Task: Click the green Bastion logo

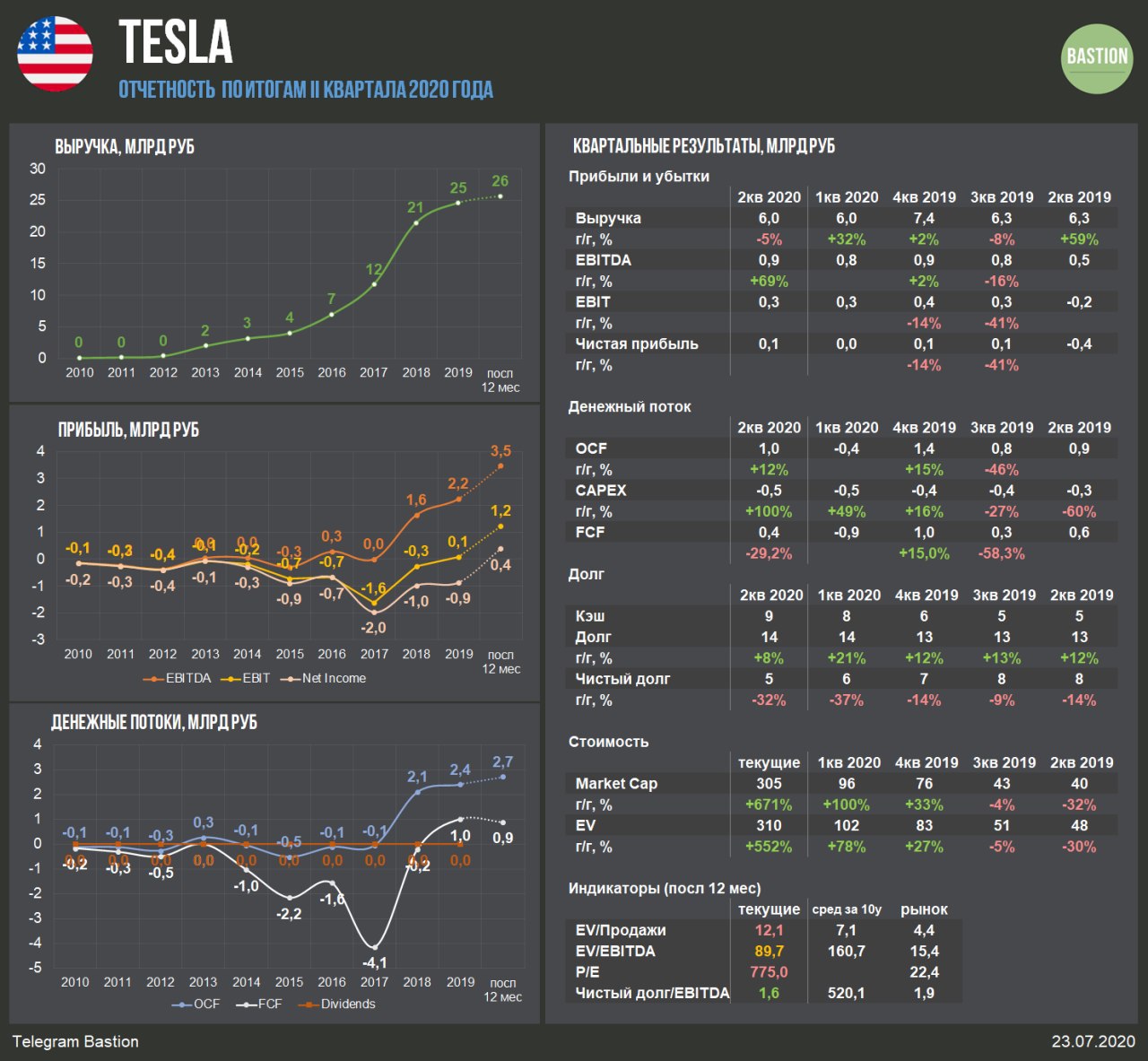Action: pyautogui.click(x=1097, y=57)
